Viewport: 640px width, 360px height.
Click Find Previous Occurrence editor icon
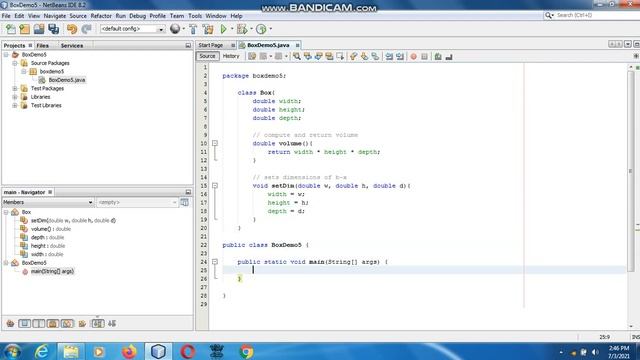308,56
